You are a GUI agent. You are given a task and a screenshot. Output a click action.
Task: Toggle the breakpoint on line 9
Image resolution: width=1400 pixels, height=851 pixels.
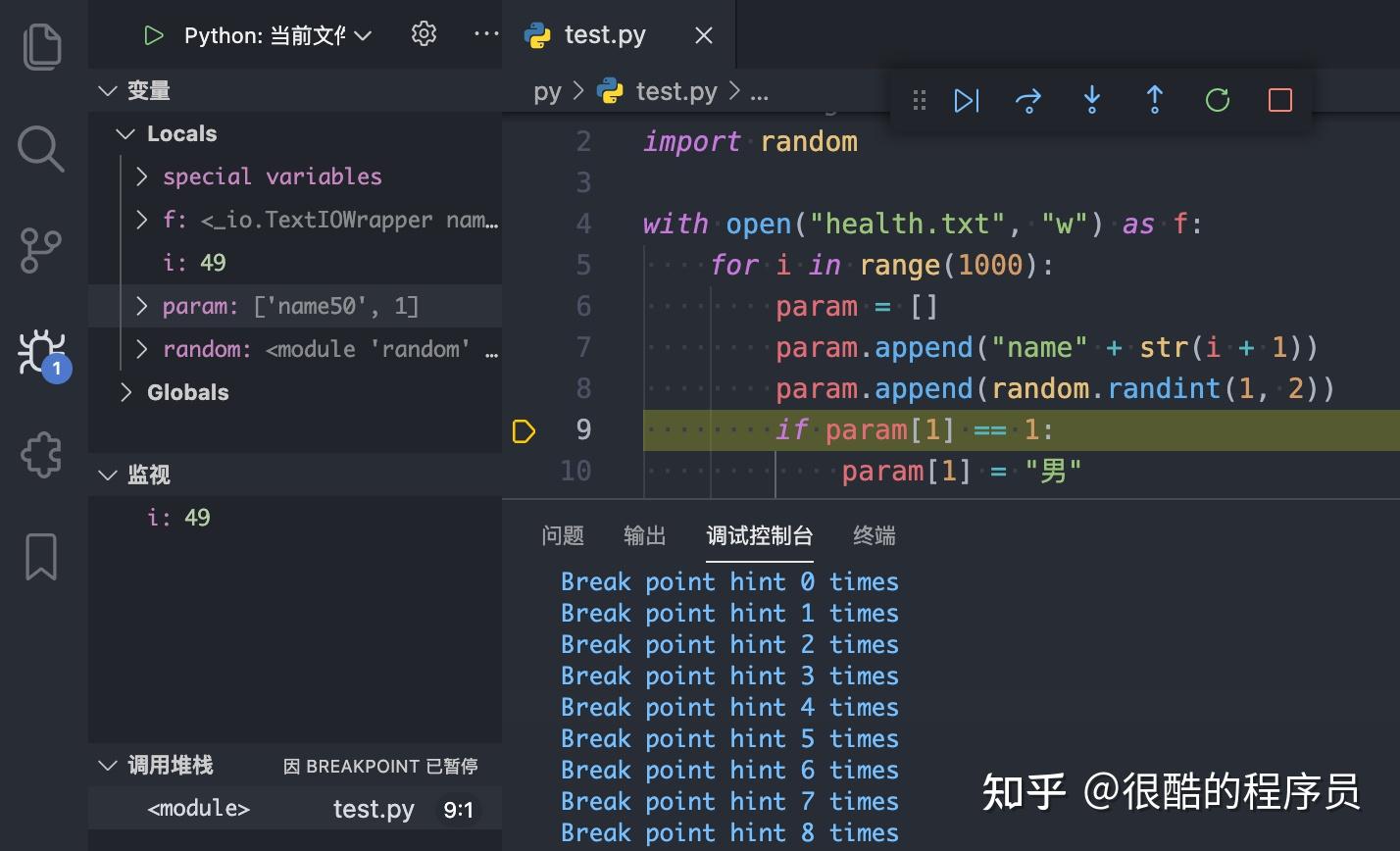click(x=525, y=430)
